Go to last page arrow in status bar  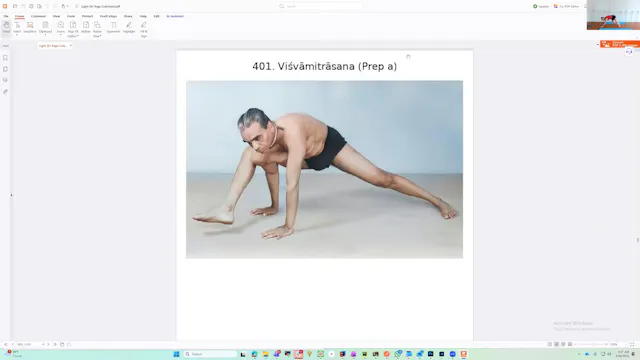click(55, 344)
